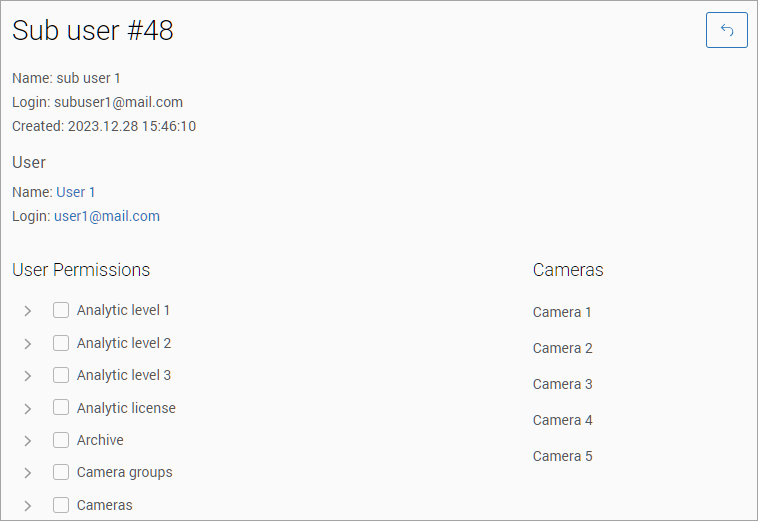Screen dimensions: 758x521
Task: Toggle the Analytic license checkbox
Action: tap(61, 408)
